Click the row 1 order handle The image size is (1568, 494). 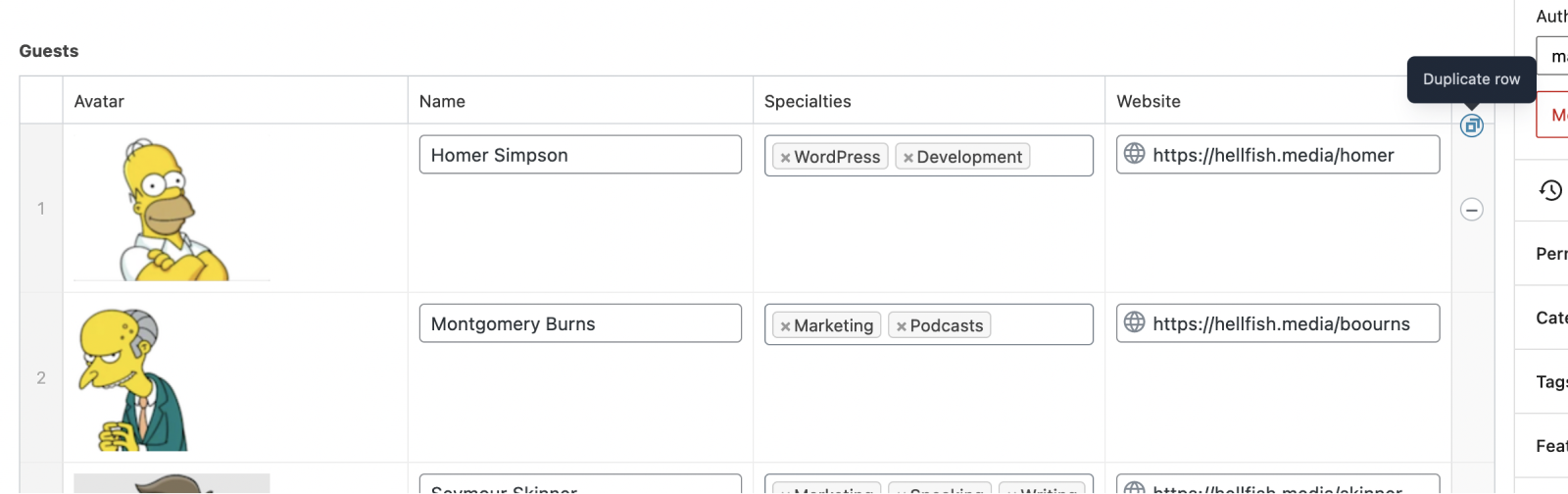coord(41,209)
